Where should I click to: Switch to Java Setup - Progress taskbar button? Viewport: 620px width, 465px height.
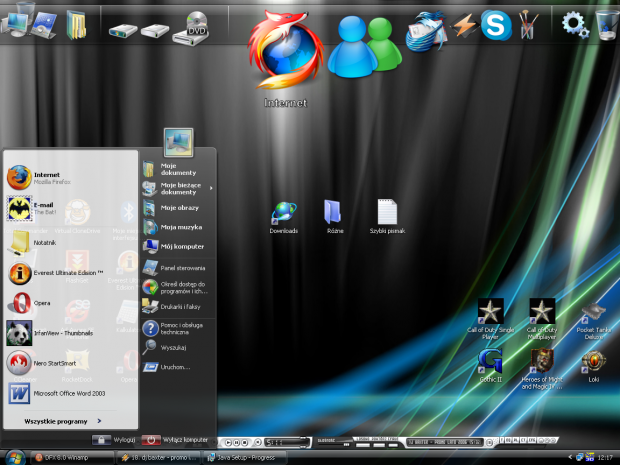click(244, 457)
